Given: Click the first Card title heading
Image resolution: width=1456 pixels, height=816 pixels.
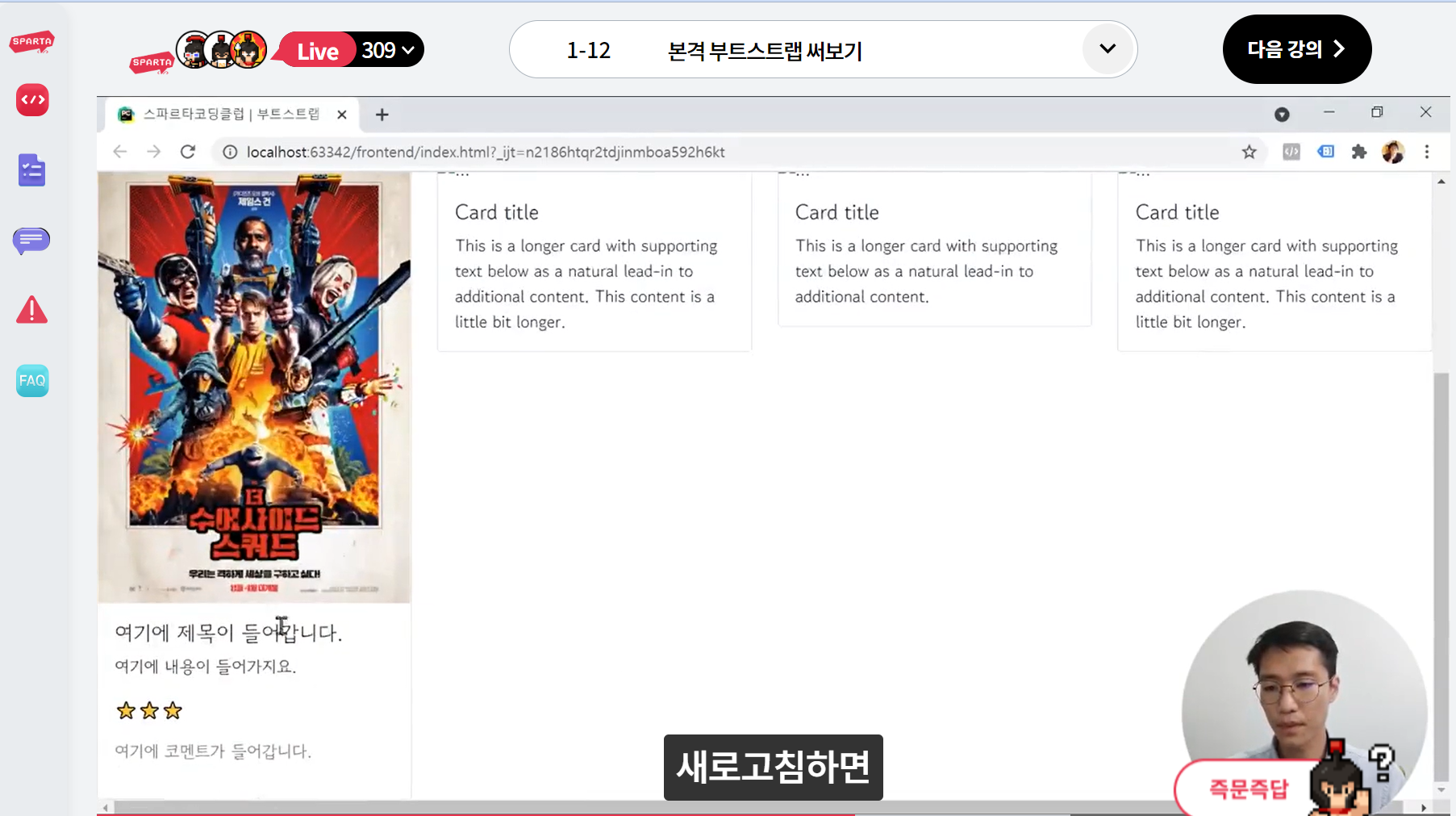Looking at the screenshot, I should [x=497, y=212].
